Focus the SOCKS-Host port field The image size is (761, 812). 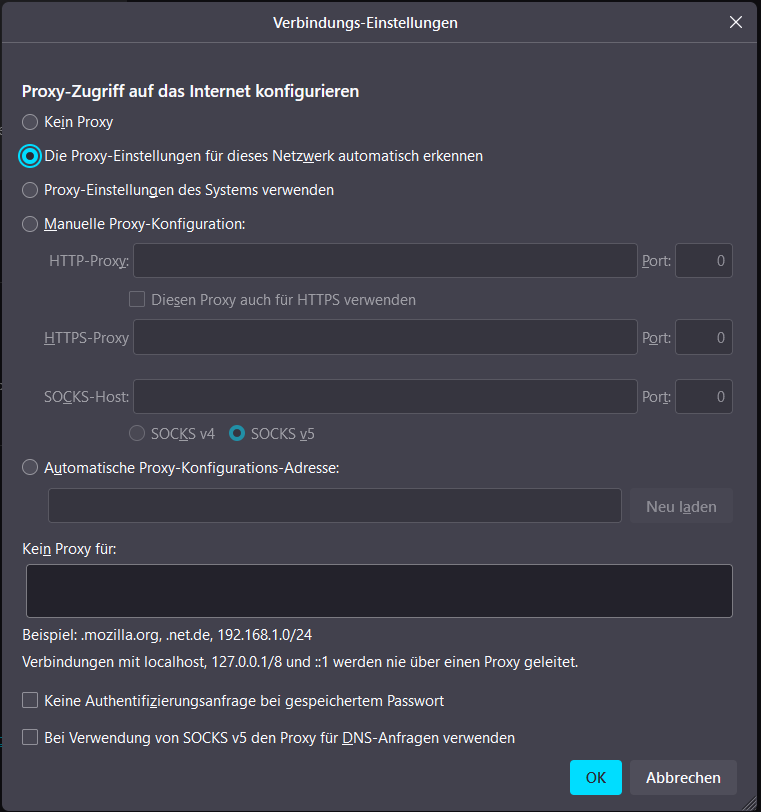(x=704, y=396)
